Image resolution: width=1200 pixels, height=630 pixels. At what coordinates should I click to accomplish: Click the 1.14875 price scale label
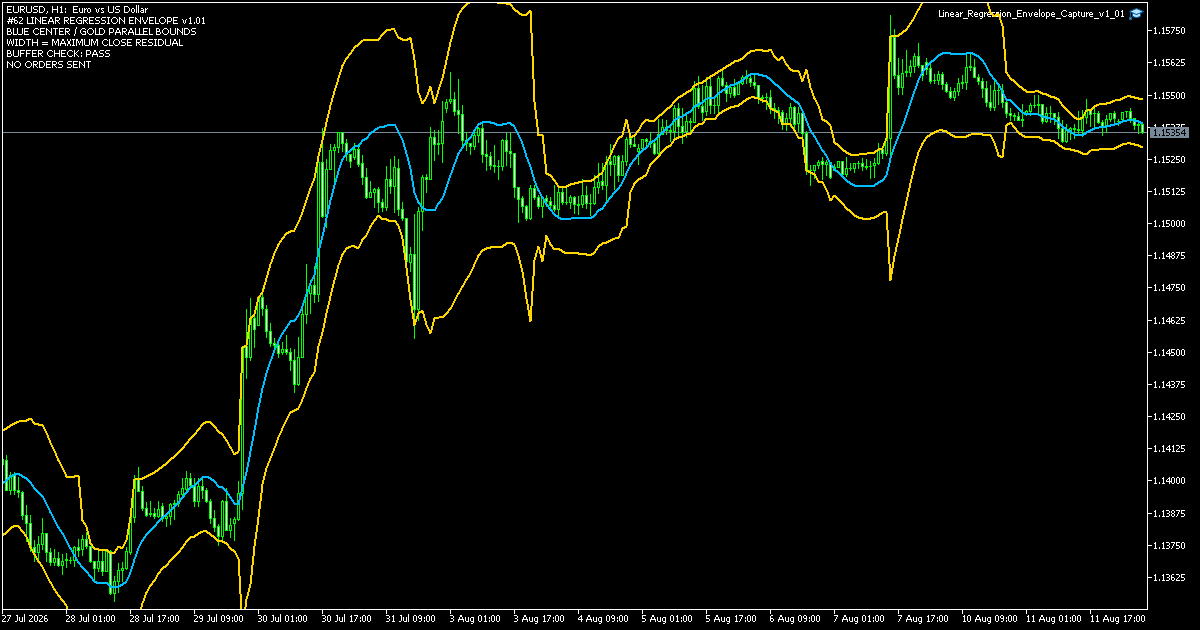click(x=1169, y=256)
